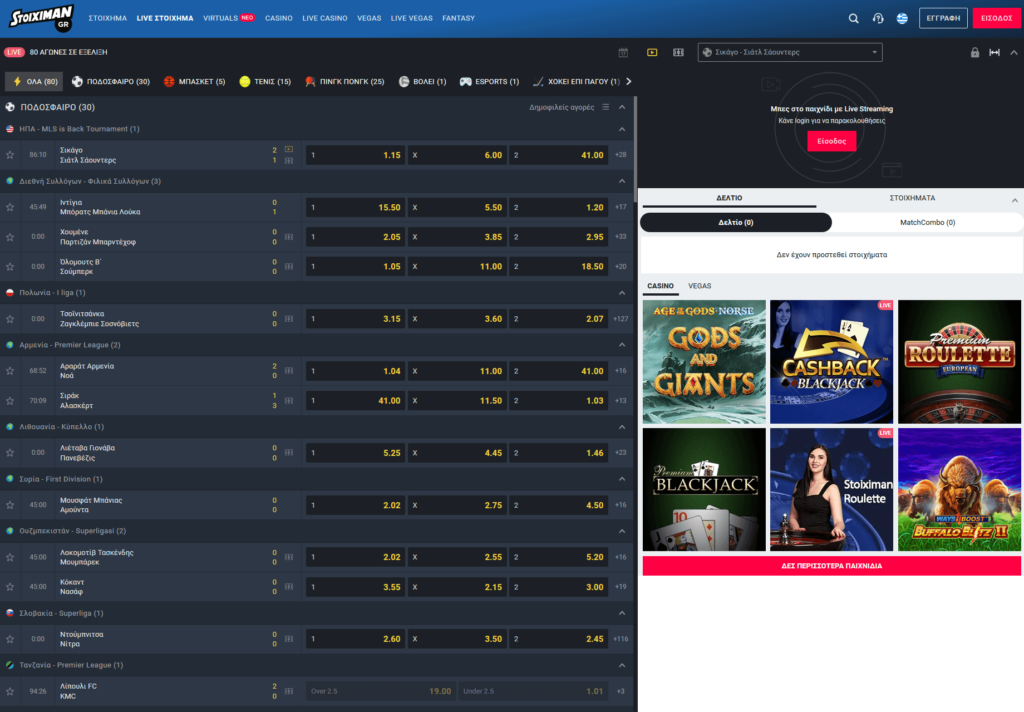Viewport: 1024px width, 712px height.
Task: Bet on Σικάγο home win at 1.15
Action: click(x=355, y=155)
